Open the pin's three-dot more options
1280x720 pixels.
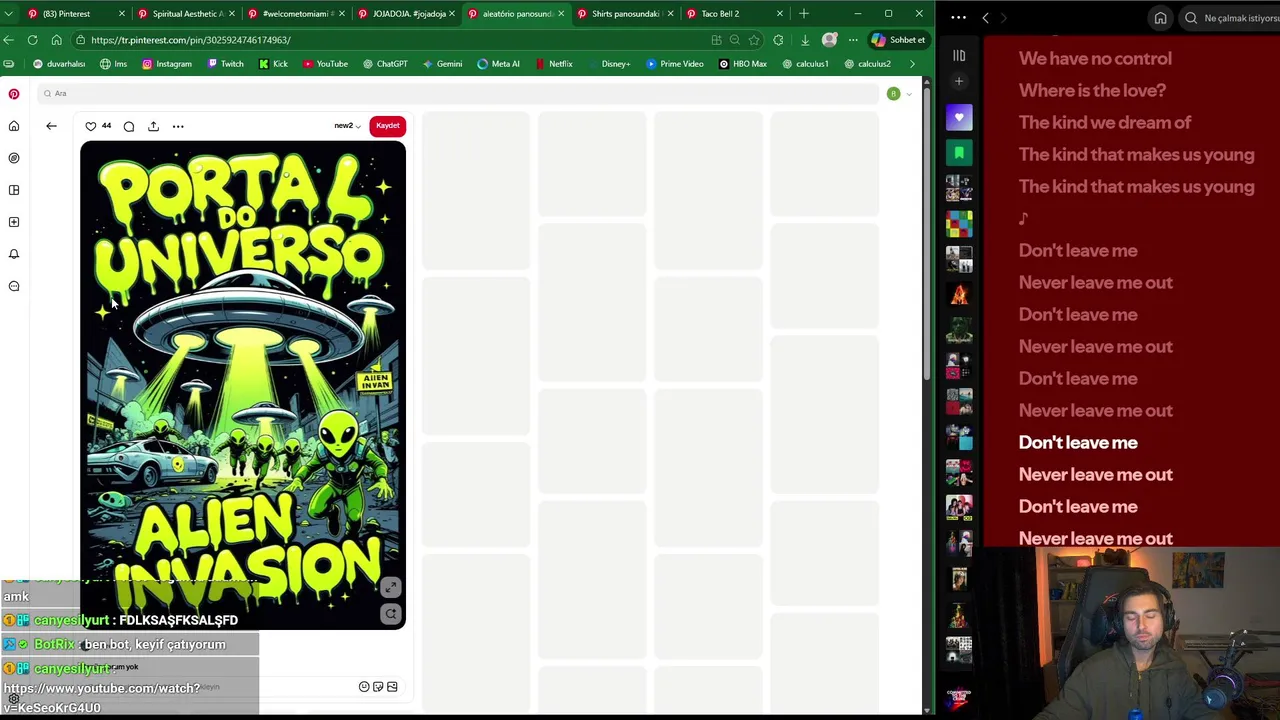point(178,126)
